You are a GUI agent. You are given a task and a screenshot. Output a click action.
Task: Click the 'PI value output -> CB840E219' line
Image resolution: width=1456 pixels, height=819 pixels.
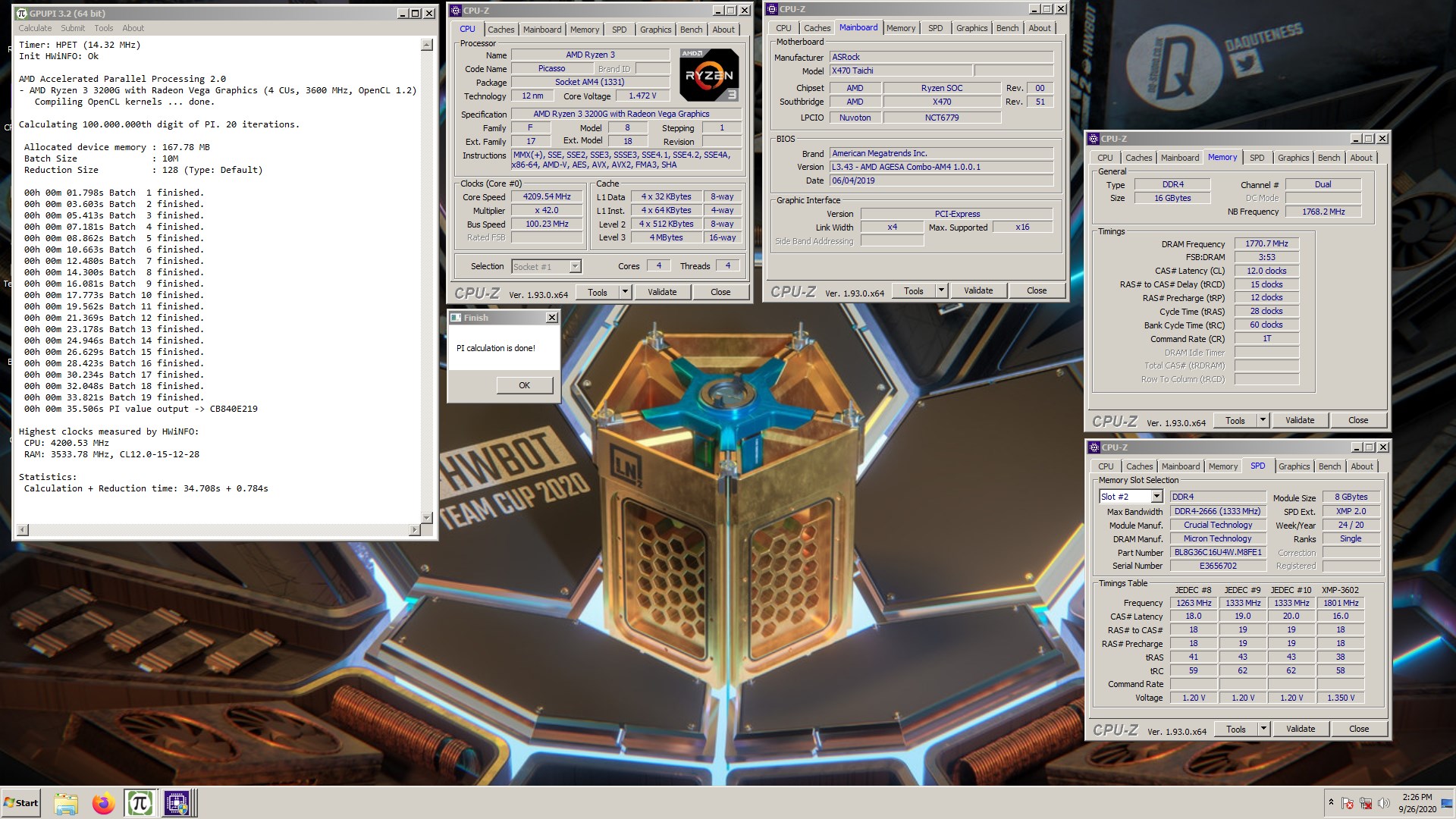click(141, 409)
